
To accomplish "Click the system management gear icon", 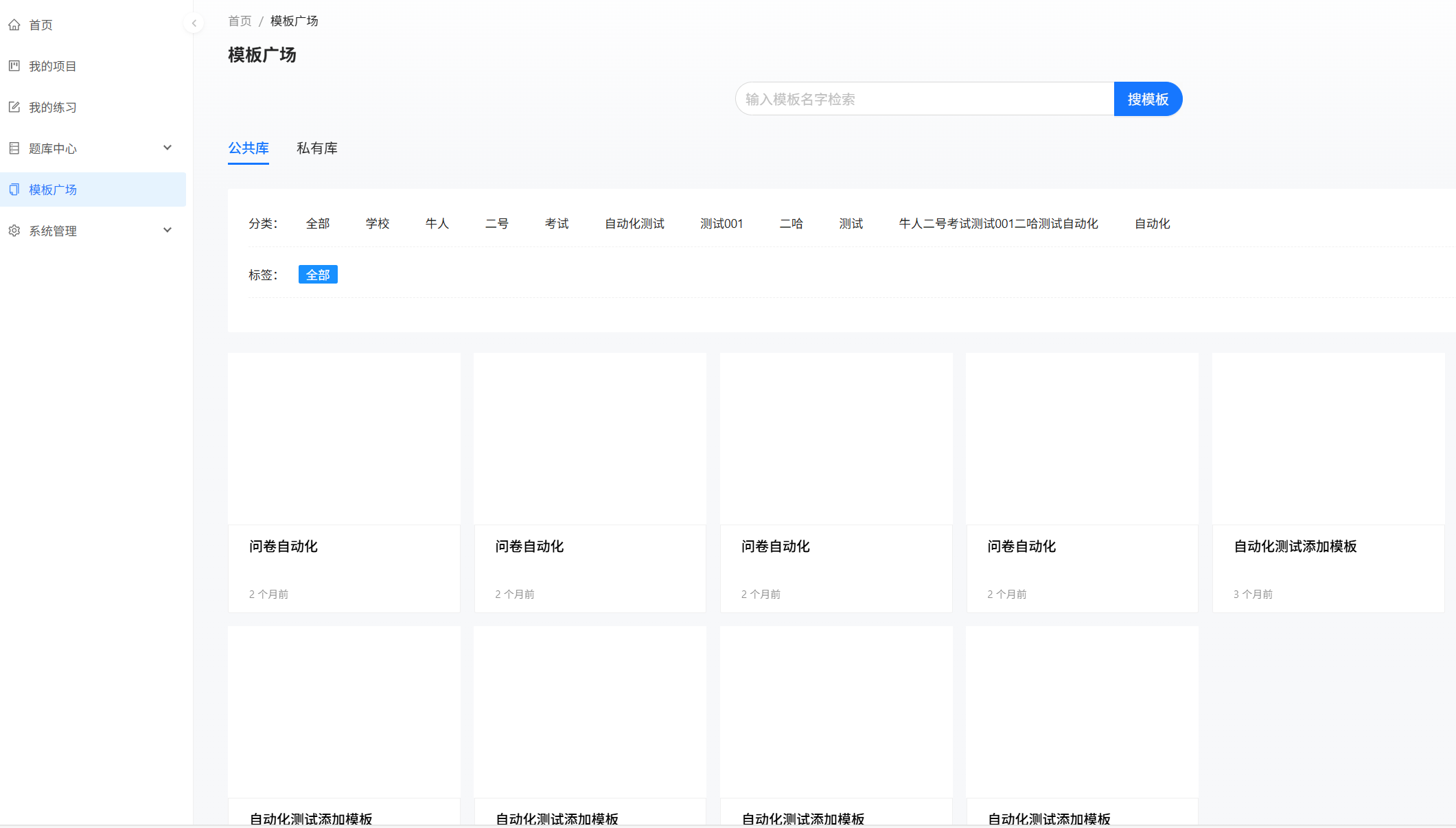I will click(x=14, y=231).
